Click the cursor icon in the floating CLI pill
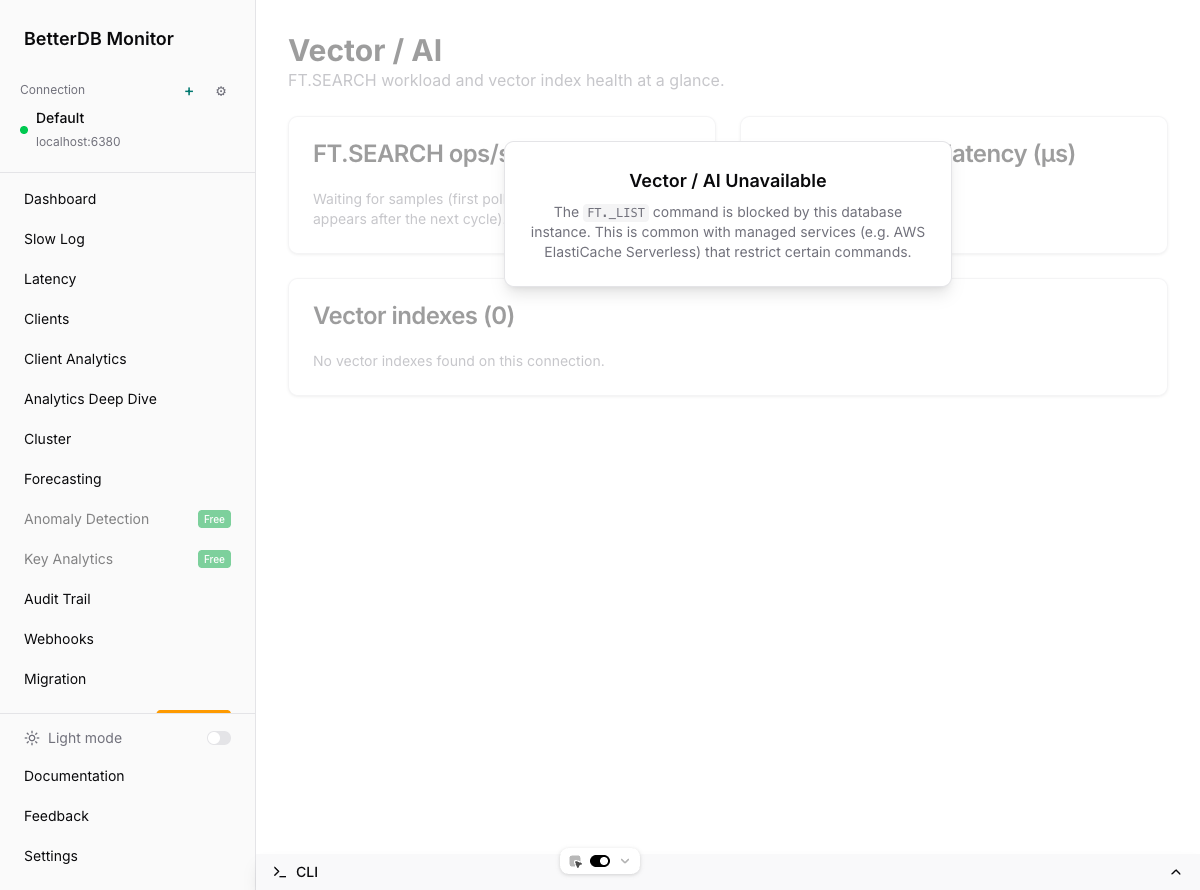 (575, 860)
